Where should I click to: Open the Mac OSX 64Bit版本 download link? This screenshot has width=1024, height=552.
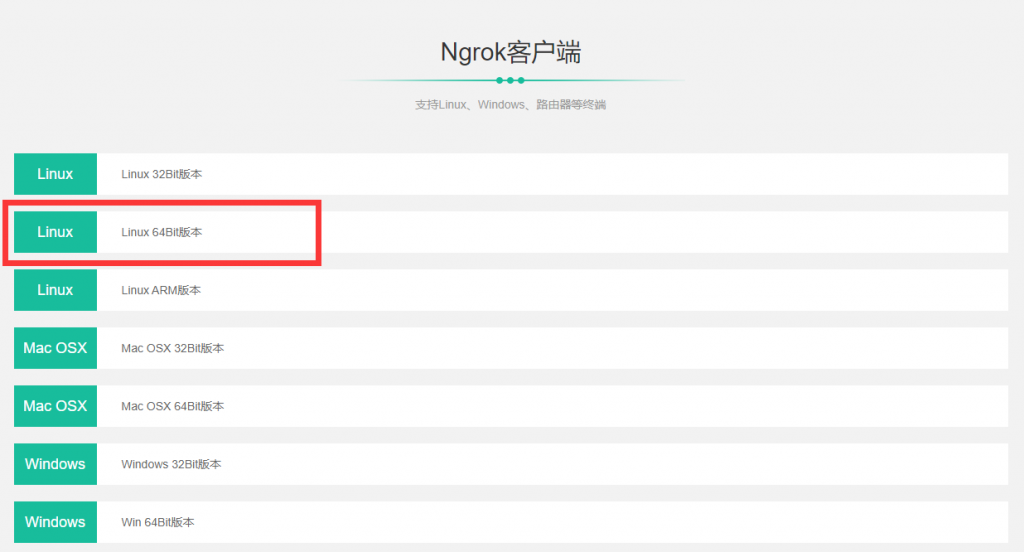pyautogui.click(x=172, y=406)
